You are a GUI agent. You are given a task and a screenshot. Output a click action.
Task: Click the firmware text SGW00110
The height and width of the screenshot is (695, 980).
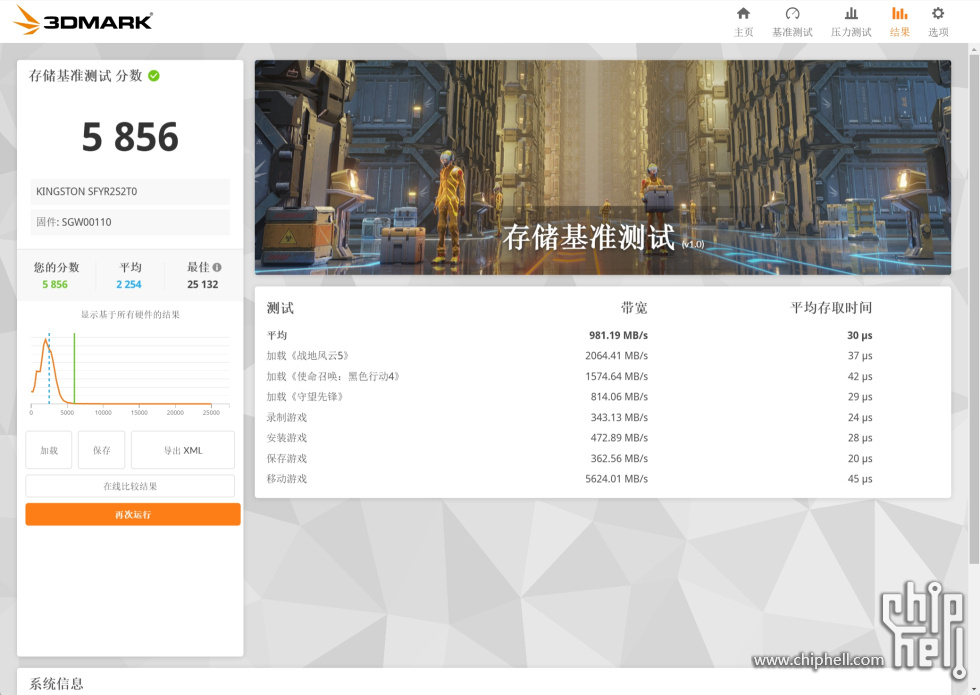[86, 222]
